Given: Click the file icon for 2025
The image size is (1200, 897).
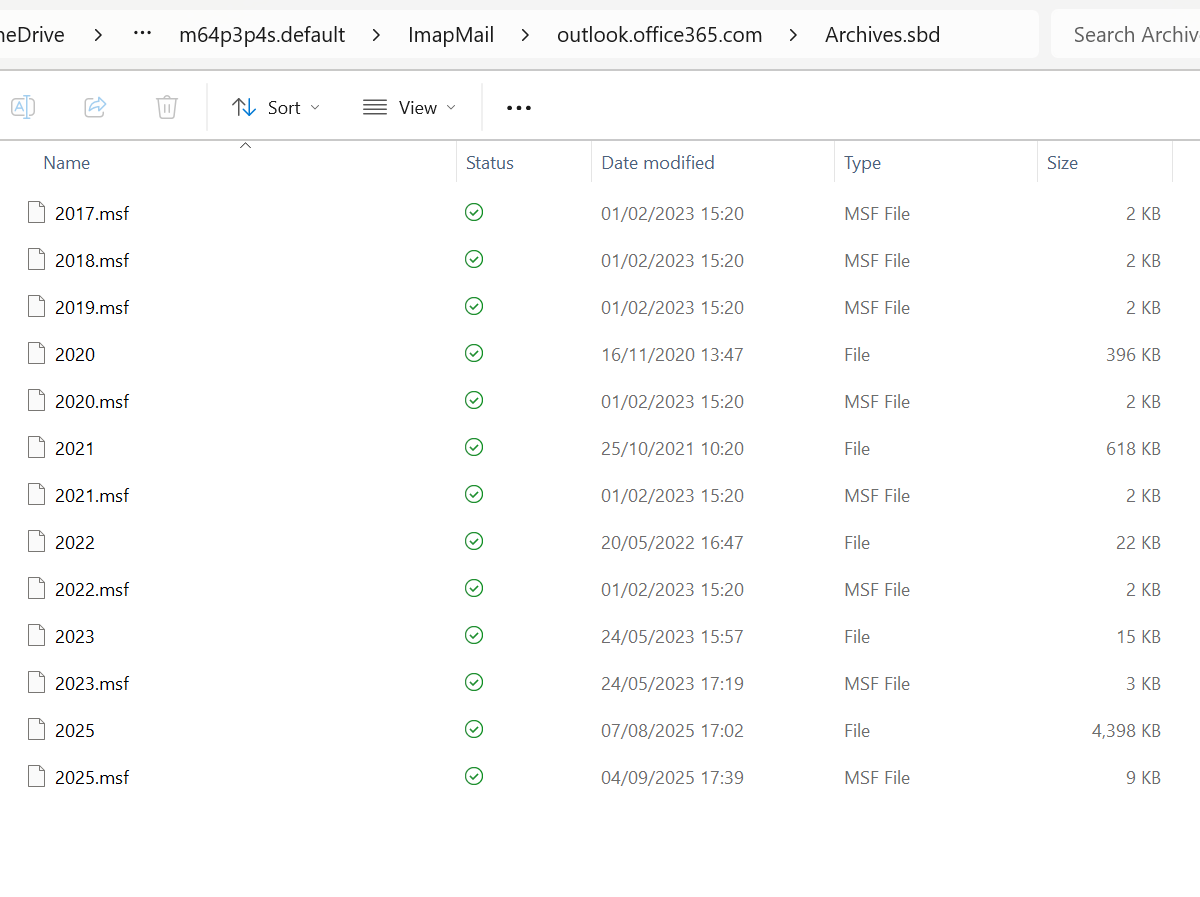Looking at the screenshot, I should coord(37,730).
